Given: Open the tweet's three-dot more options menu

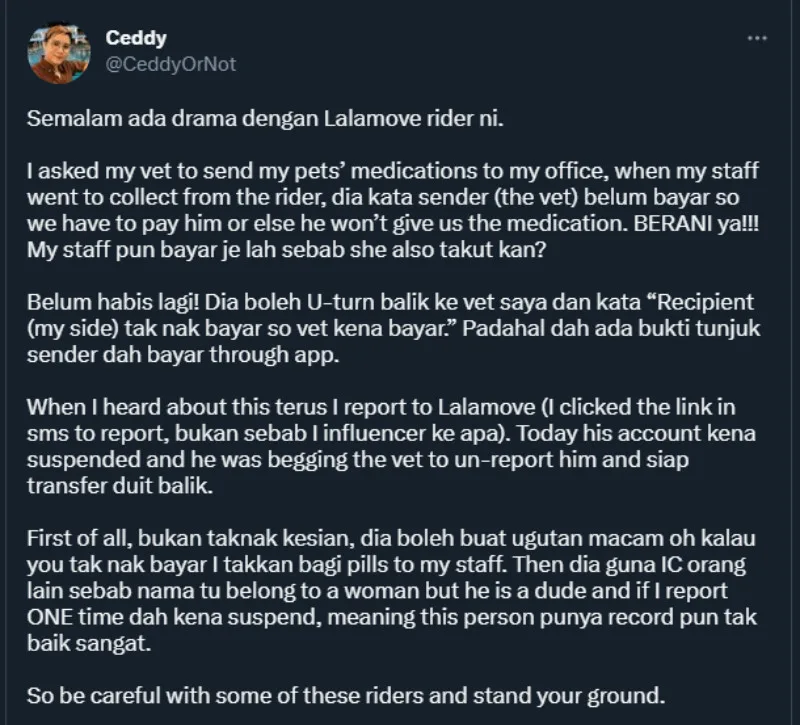Looking at the screenshot, I should (758, 38).
